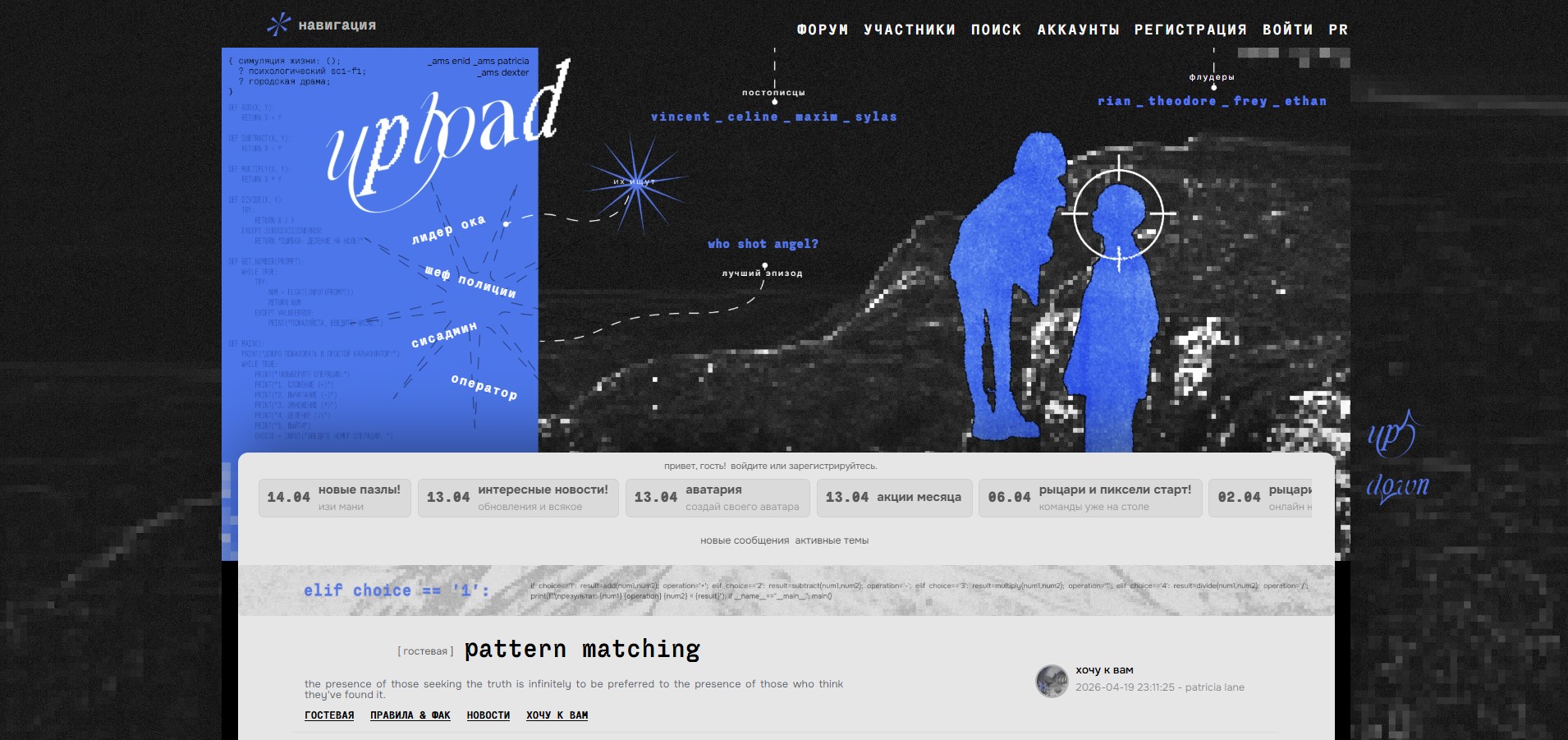Open the 'ПРАВИЛА & ФАК' subforum link

(x=410, y=715)
